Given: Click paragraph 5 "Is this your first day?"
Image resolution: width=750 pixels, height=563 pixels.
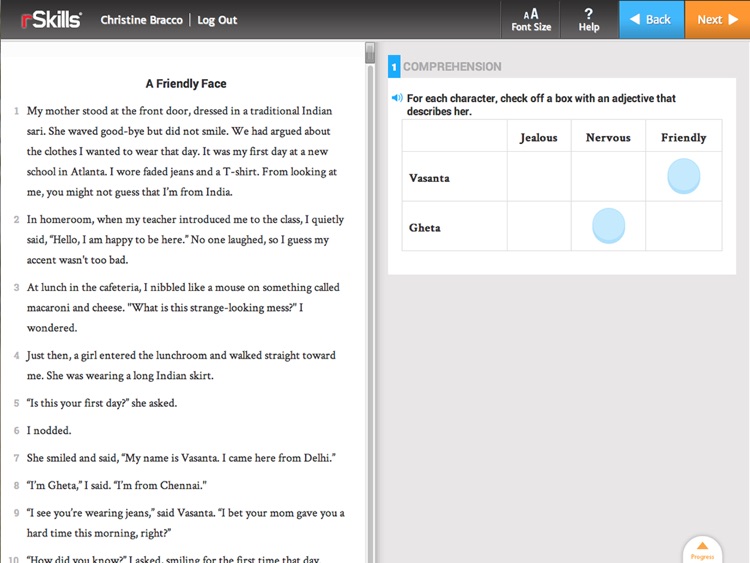Looking at the screenshot, I should pyautogui.click(x=102, y=403).
